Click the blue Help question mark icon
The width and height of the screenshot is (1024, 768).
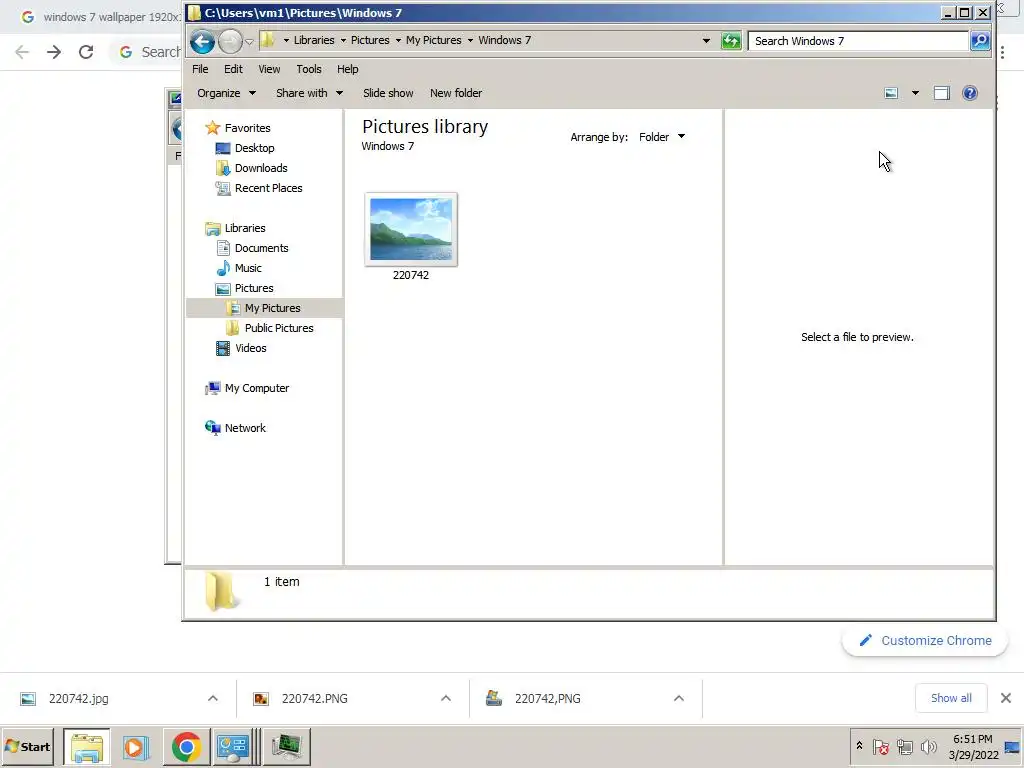point(970,93)
